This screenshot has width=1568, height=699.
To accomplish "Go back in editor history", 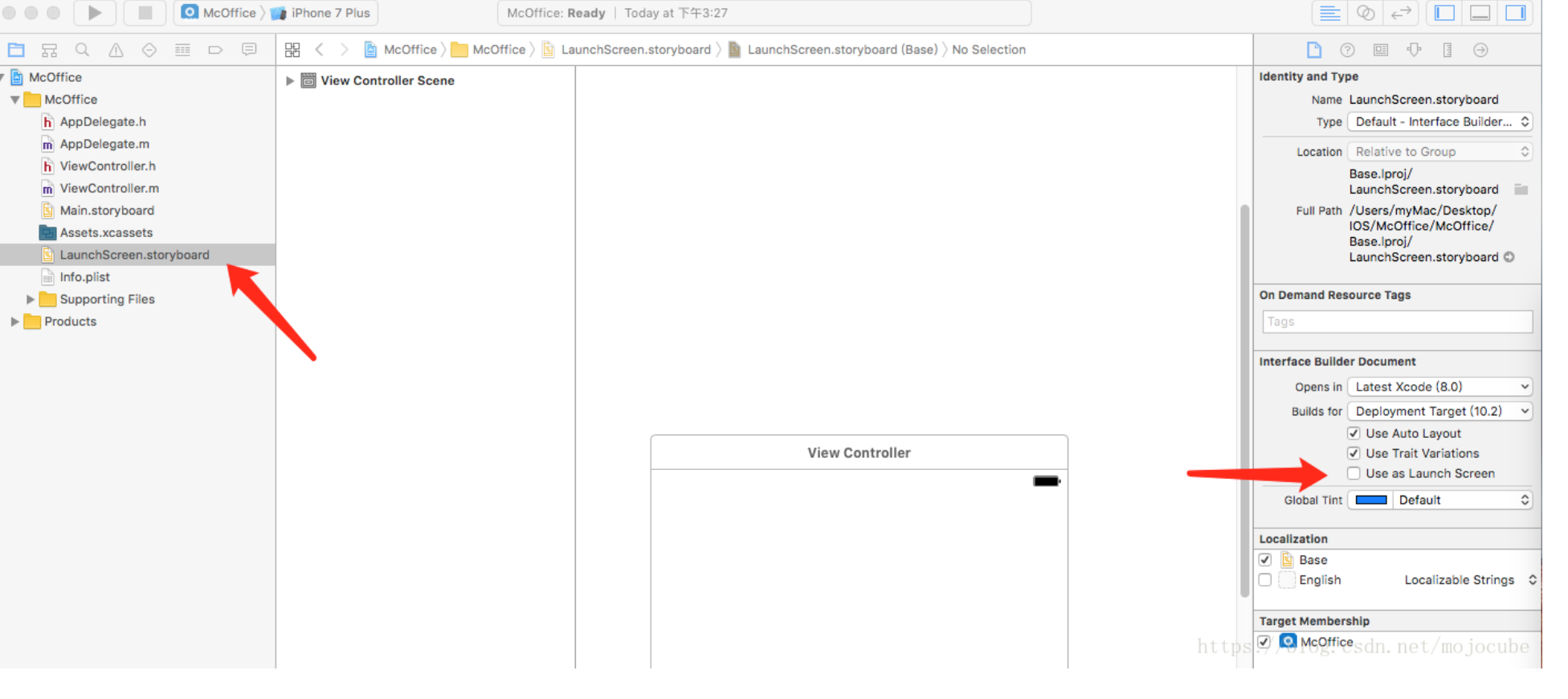I will tap(320, 50).
